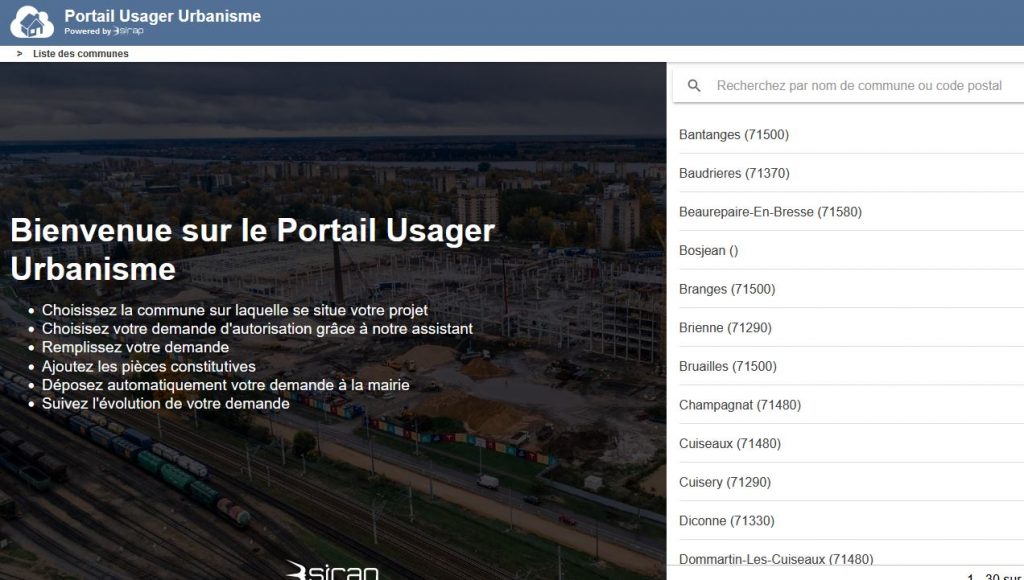The image size is (1024, 580).
Task: Select commune Baudrieres (71370)
Action: tap(852, 173)
